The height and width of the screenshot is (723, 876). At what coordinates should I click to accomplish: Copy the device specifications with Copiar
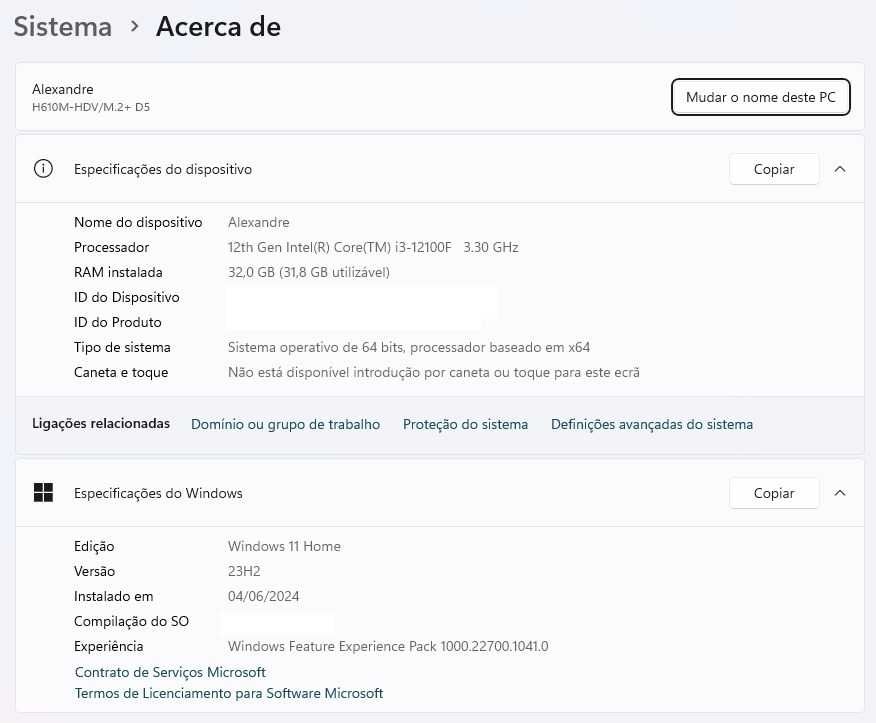(774, 169)
